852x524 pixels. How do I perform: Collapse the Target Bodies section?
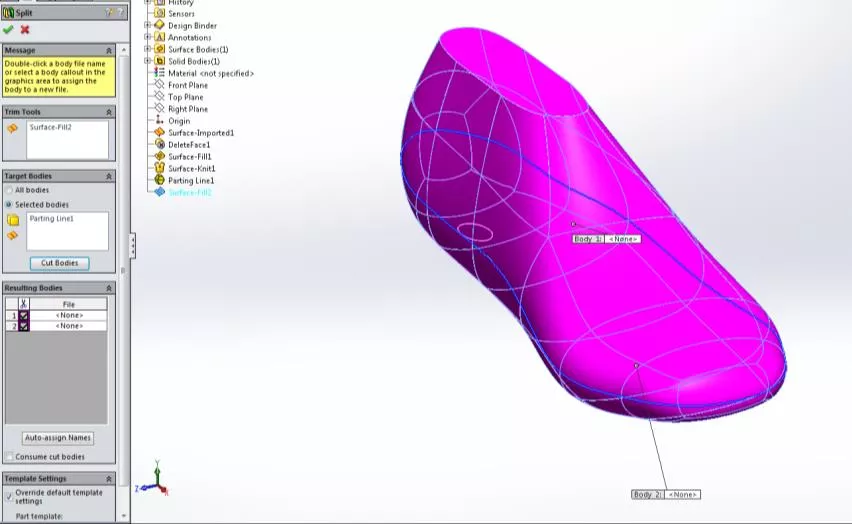[109, 176]
